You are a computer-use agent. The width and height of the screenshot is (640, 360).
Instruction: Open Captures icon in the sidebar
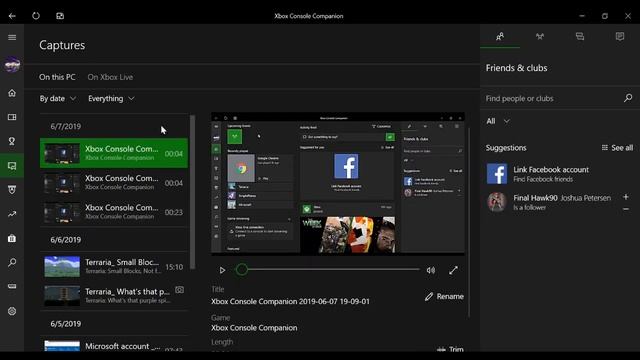pyautogui.click(x=12, y=166)
